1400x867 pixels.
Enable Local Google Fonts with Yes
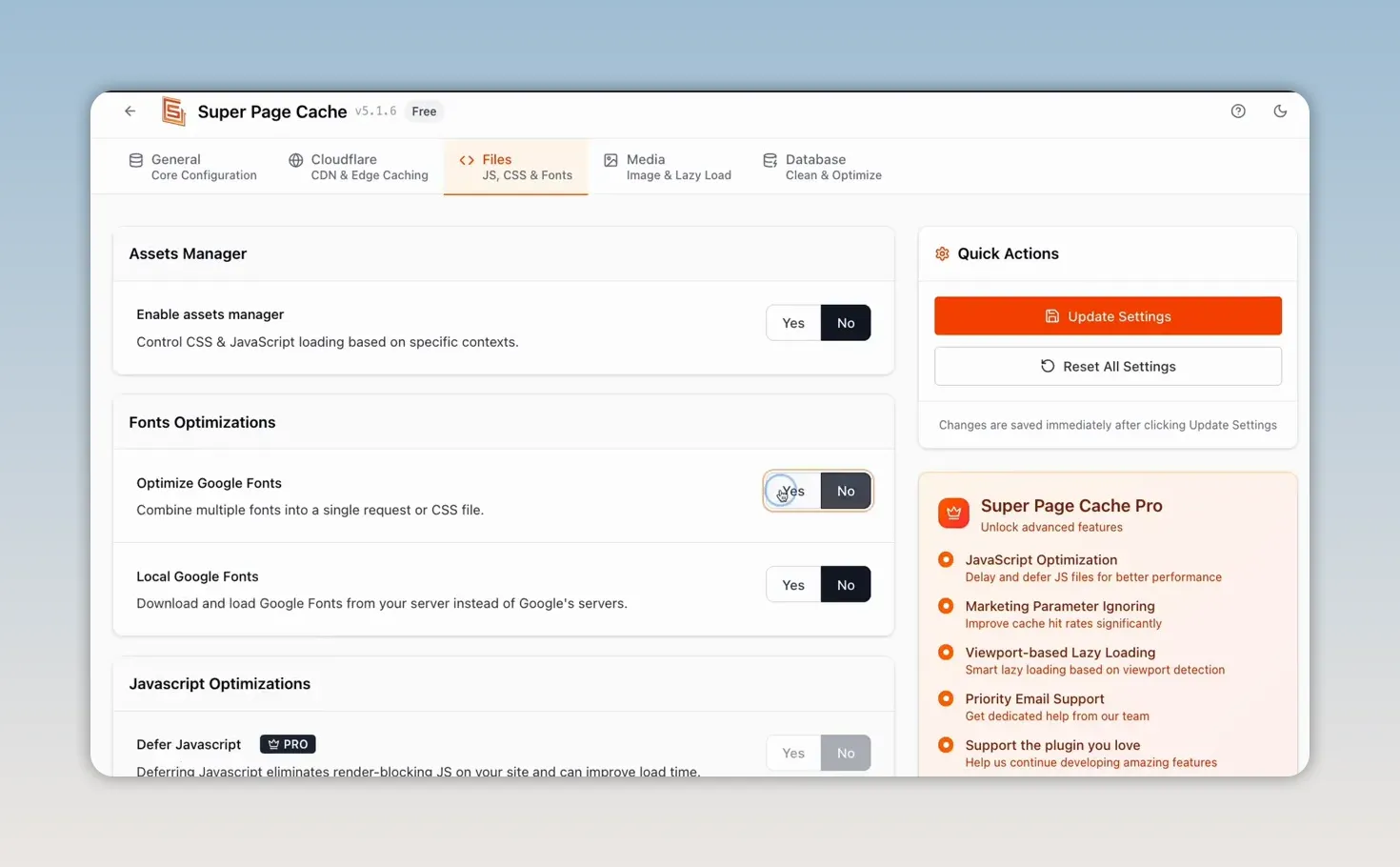coord(793,585)
